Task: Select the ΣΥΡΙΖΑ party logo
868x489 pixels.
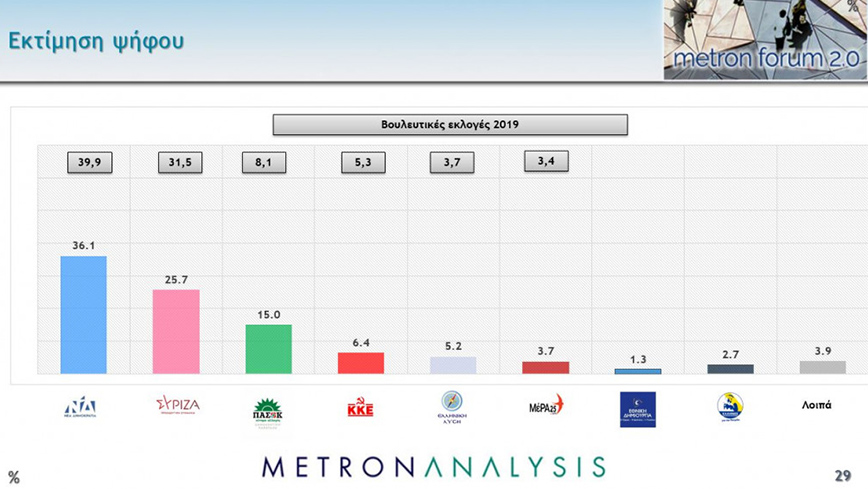Action: 177,405
